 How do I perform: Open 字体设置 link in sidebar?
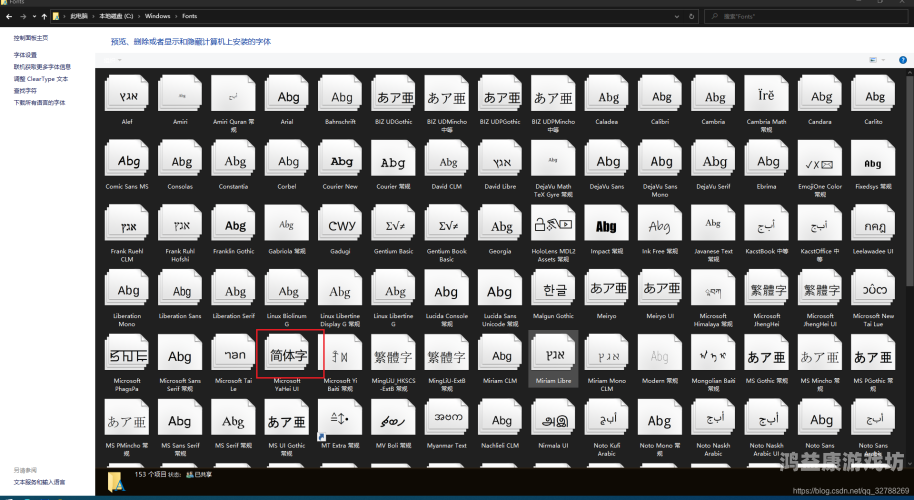coord(25,55)
